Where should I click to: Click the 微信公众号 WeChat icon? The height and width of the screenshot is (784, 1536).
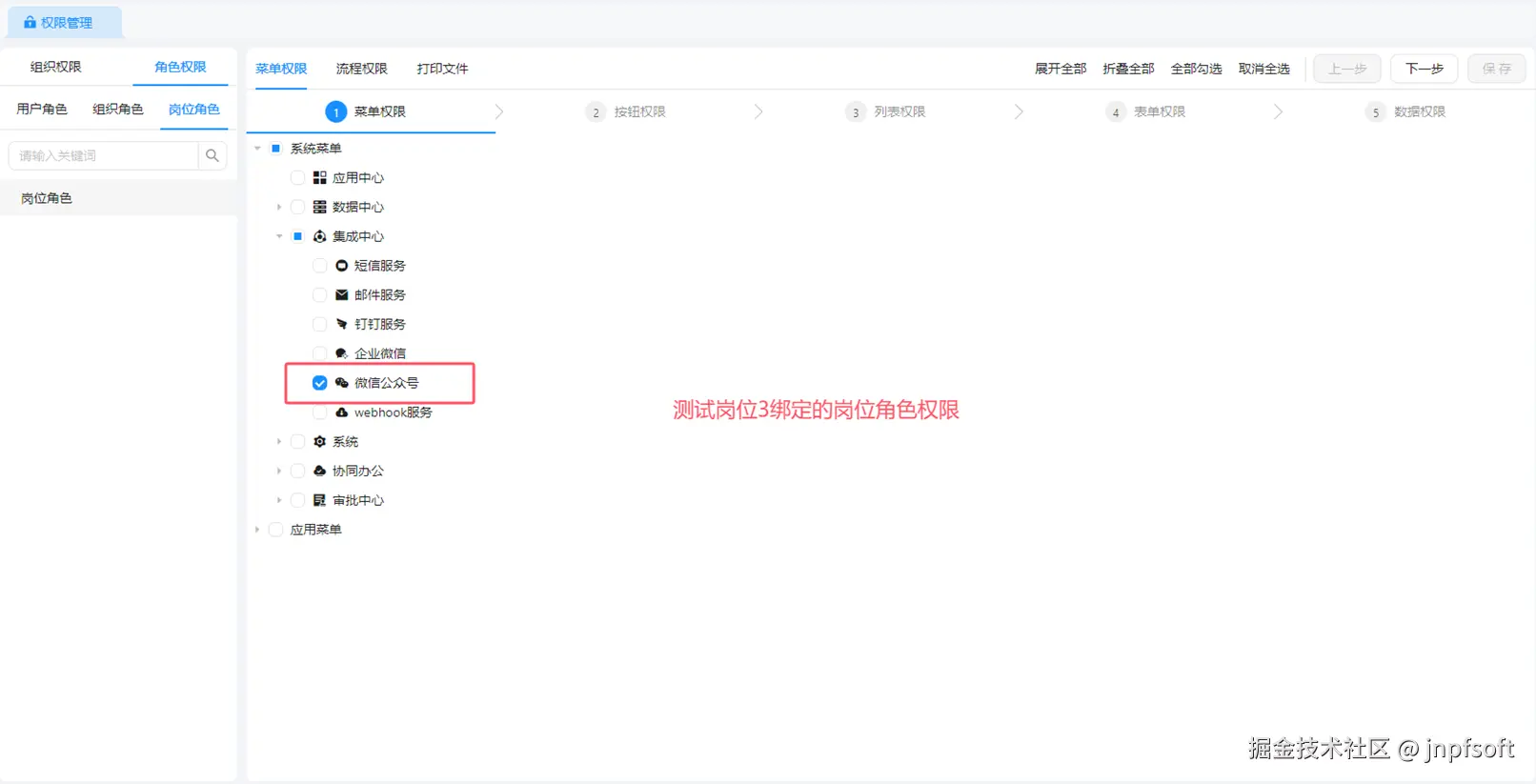pyautogui.click(x=342, y=383)
